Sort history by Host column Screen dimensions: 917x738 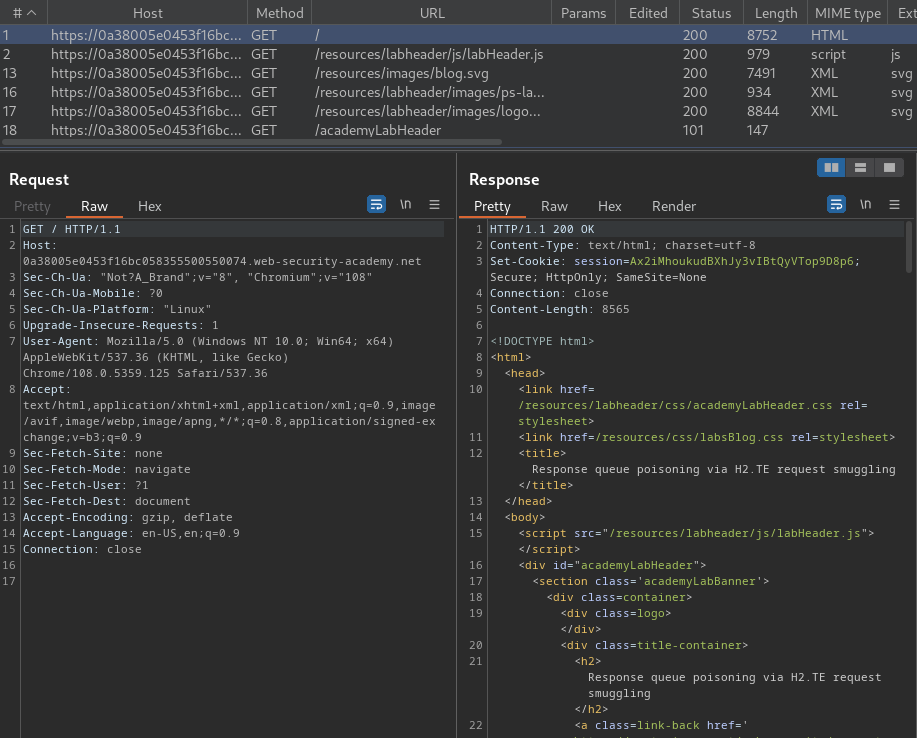[x=147, y=13]
